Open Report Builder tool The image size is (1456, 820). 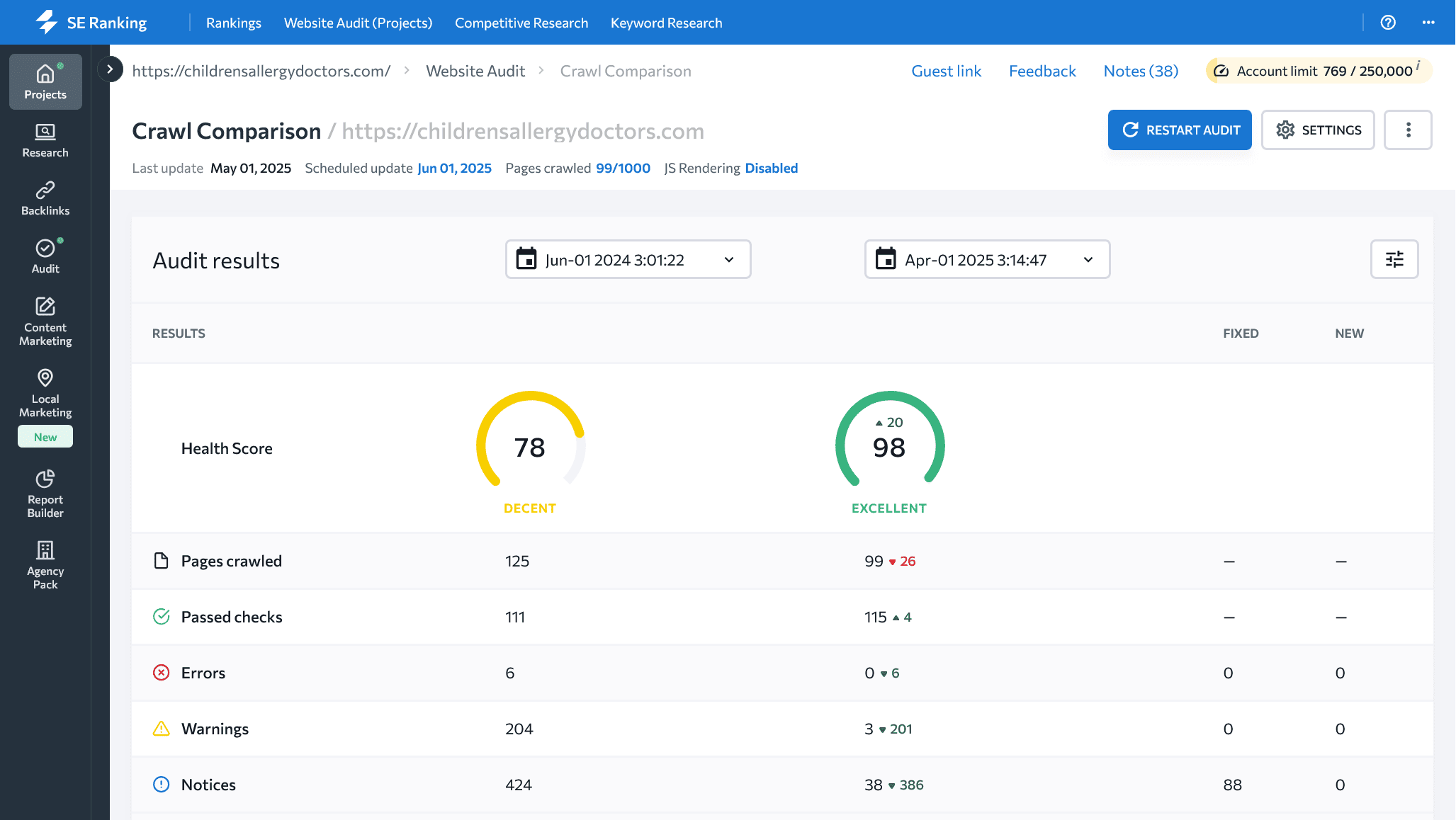click(45, 494)
